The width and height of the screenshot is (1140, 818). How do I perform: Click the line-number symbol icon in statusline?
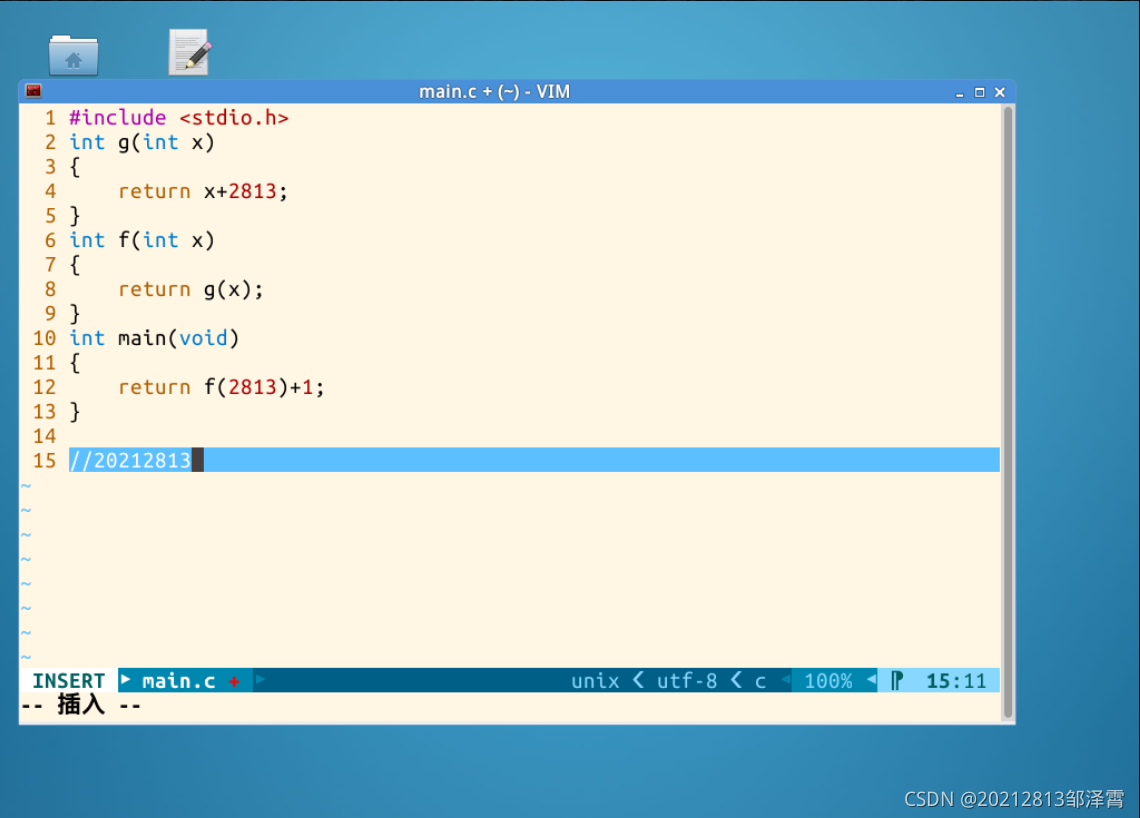(897, 681)
